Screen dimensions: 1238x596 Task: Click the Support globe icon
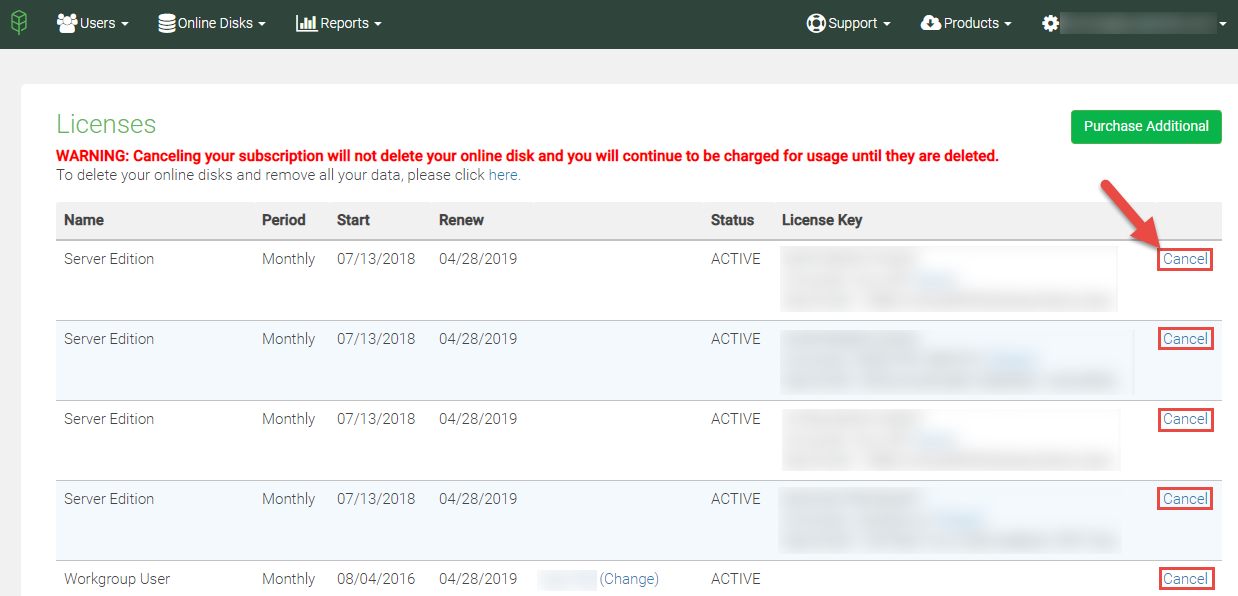coord(815,22)
